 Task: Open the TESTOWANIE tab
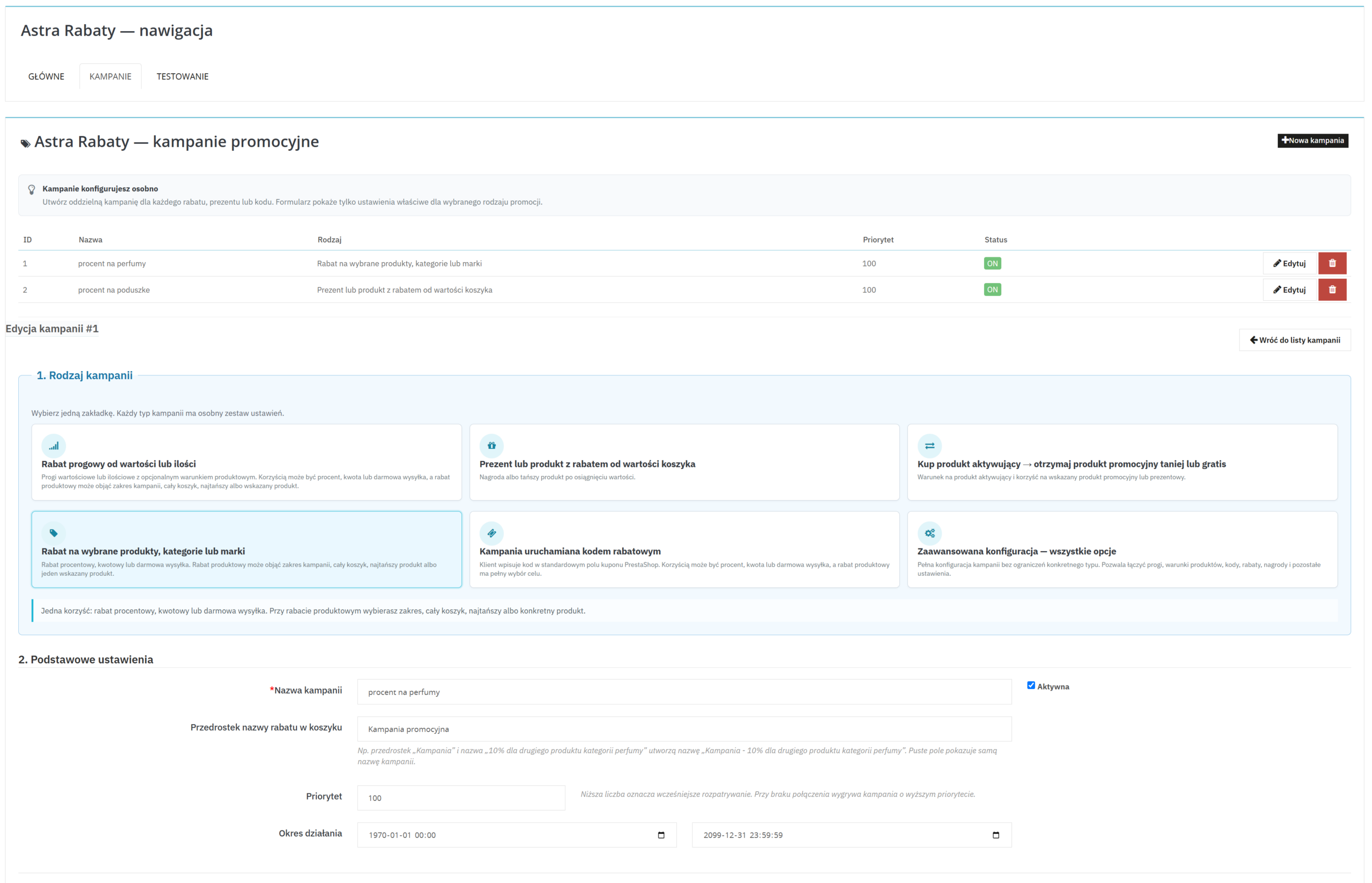click(182, 76)
